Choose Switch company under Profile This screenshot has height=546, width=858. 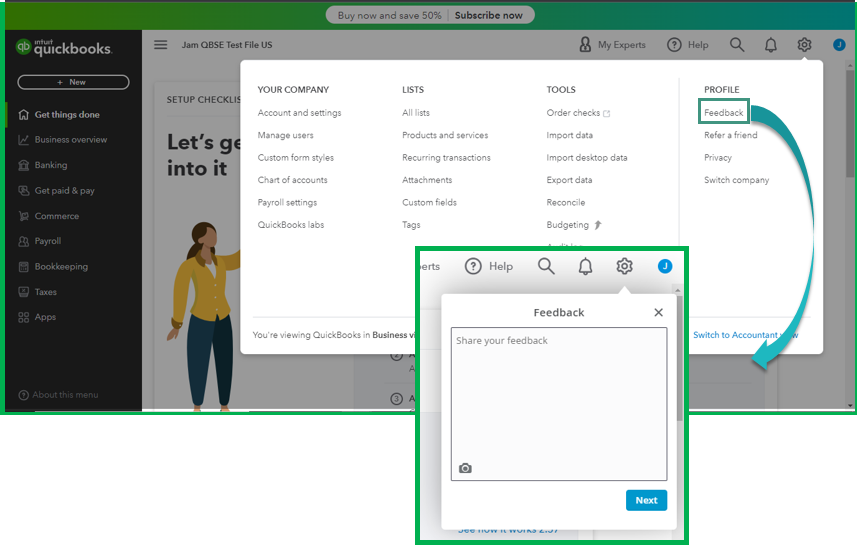(736, 180)
